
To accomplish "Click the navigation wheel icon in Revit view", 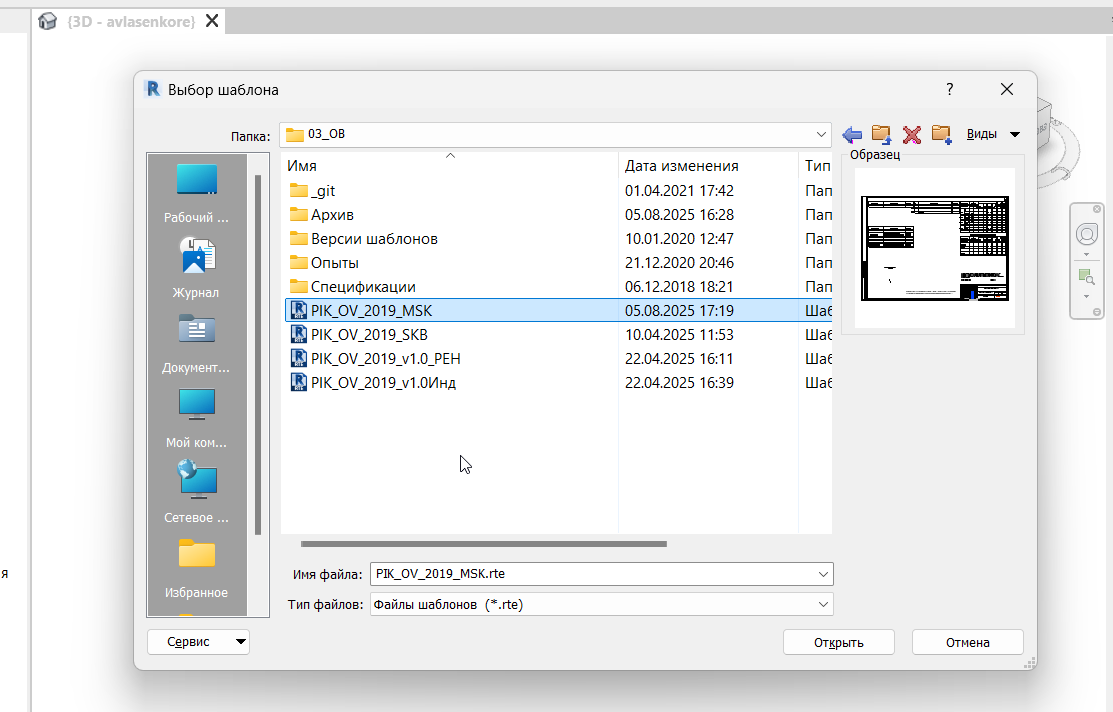I will [x=1087, y=234].
